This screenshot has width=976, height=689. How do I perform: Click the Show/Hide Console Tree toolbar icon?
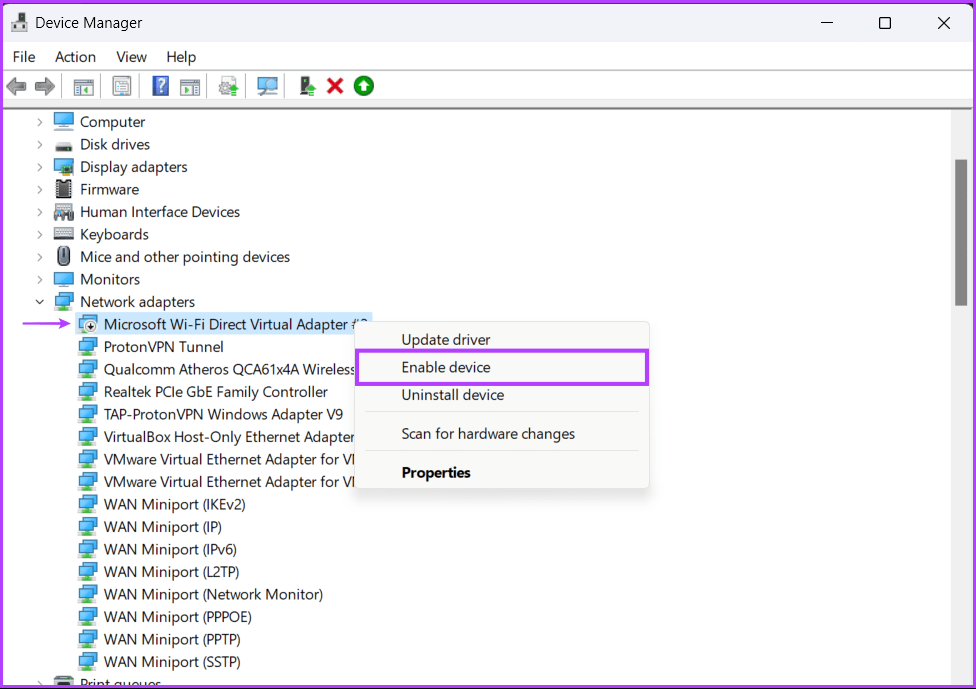(83, 86)
